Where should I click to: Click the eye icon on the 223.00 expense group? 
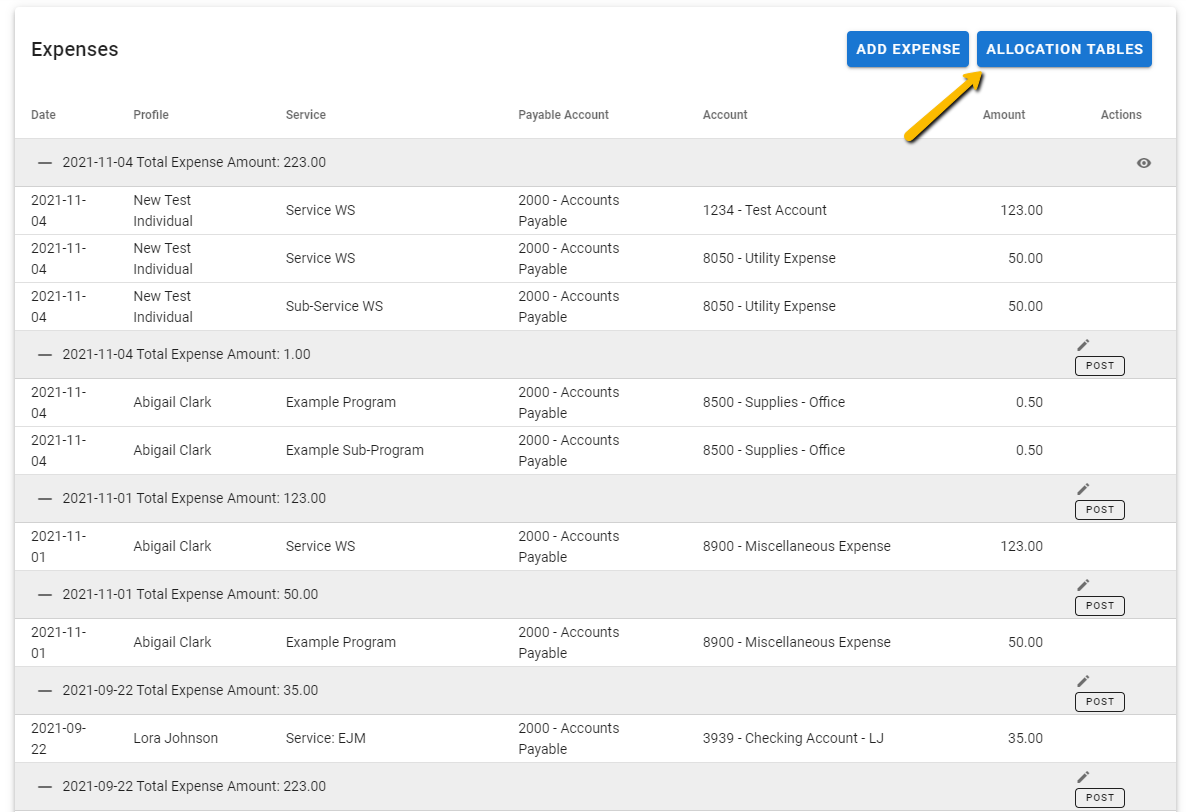point(1143,163)
